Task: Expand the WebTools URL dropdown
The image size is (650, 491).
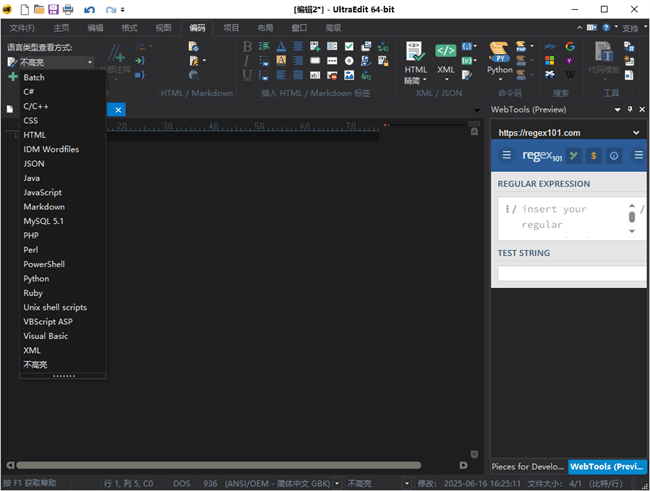Action: [636, 132]
